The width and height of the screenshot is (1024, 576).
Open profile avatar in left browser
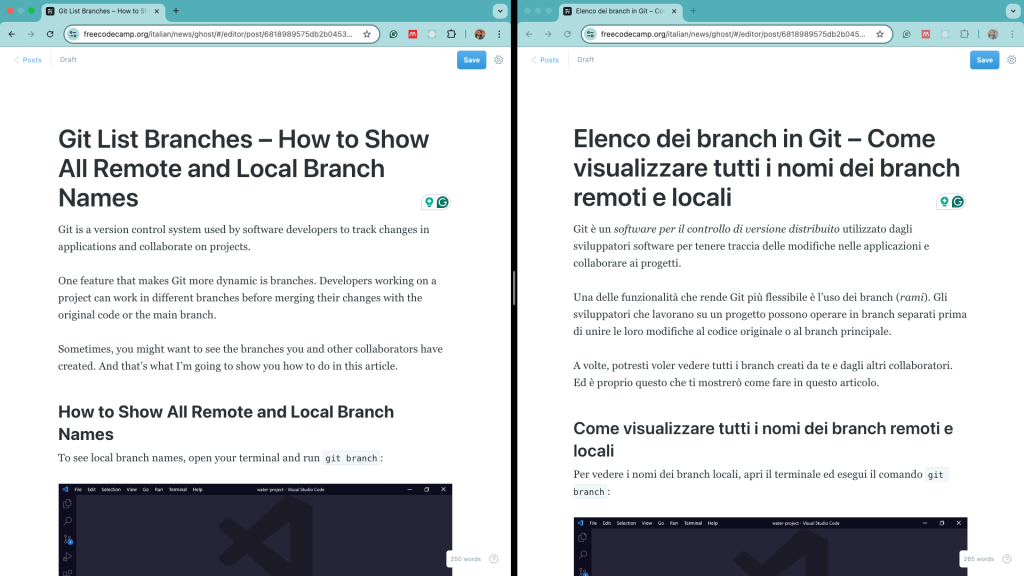480,34
